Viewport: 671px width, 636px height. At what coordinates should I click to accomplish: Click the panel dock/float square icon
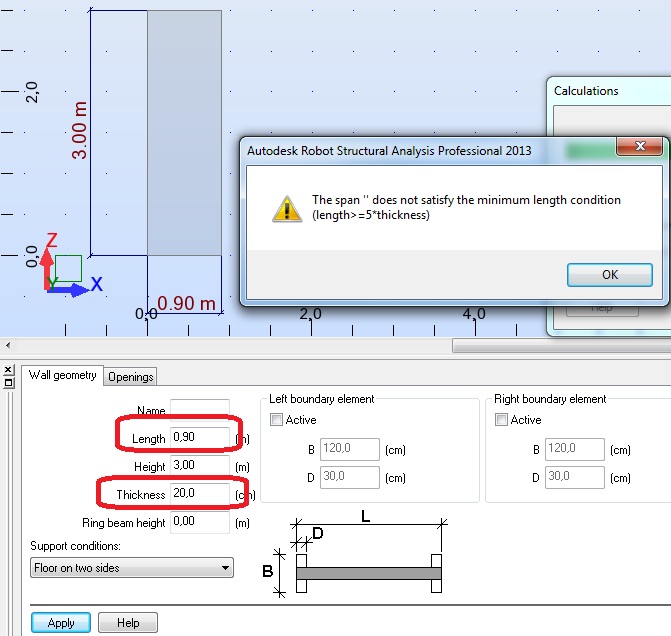(8, 383)
